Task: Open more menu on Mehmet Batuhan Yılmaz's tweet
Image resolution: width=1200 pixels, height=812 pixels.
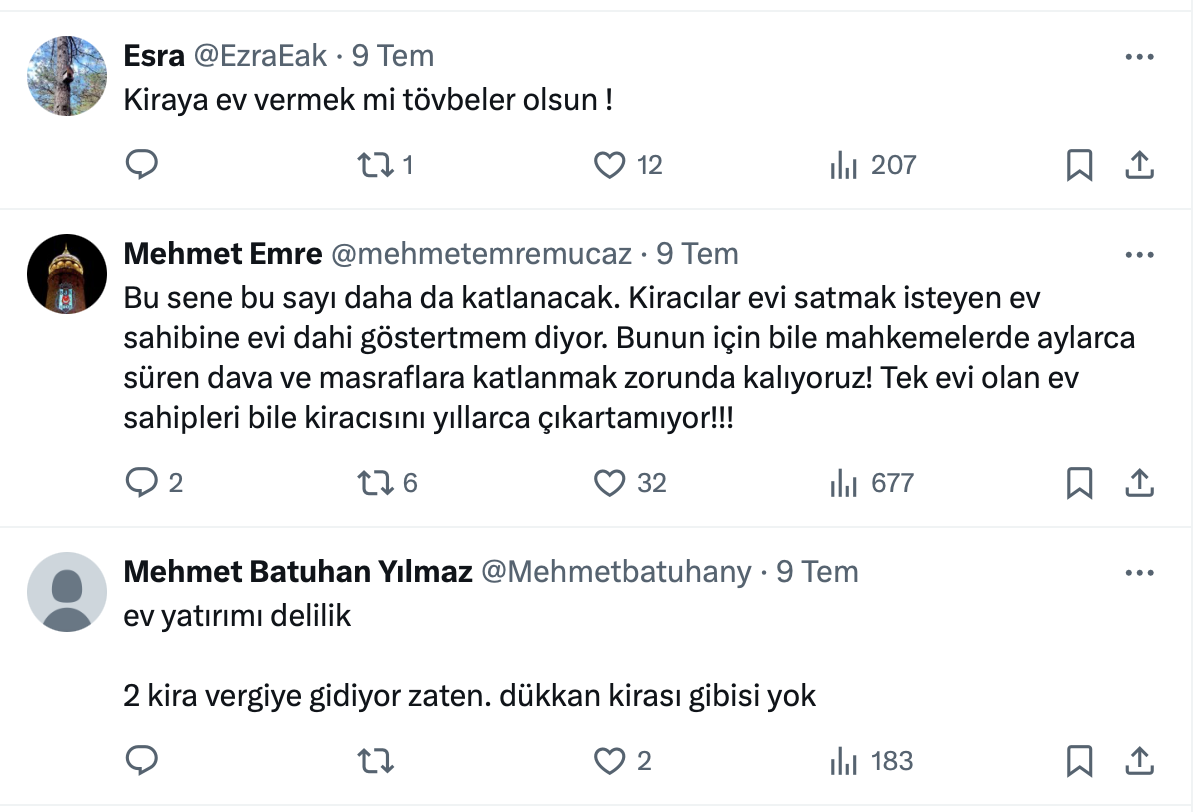Action: (x=1139, y=573)
